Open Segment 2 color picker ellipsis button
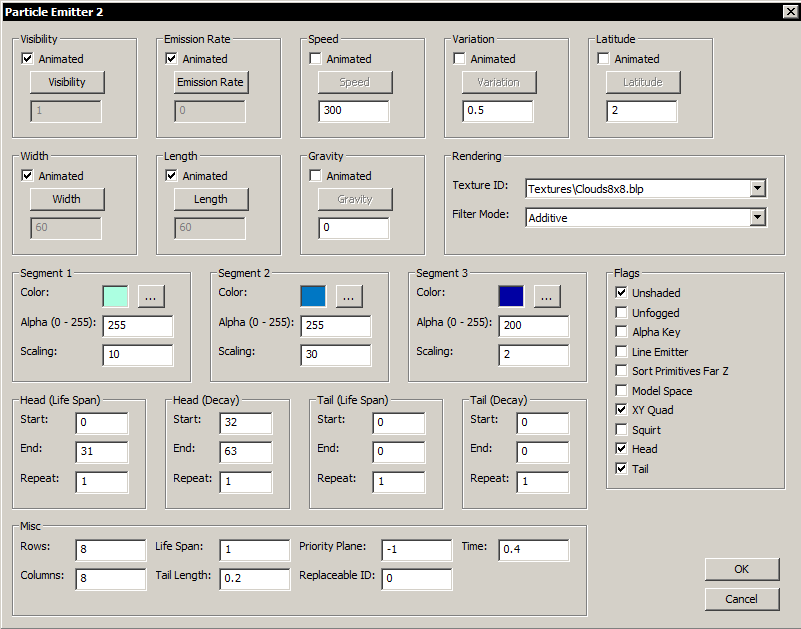 [348, 296]
